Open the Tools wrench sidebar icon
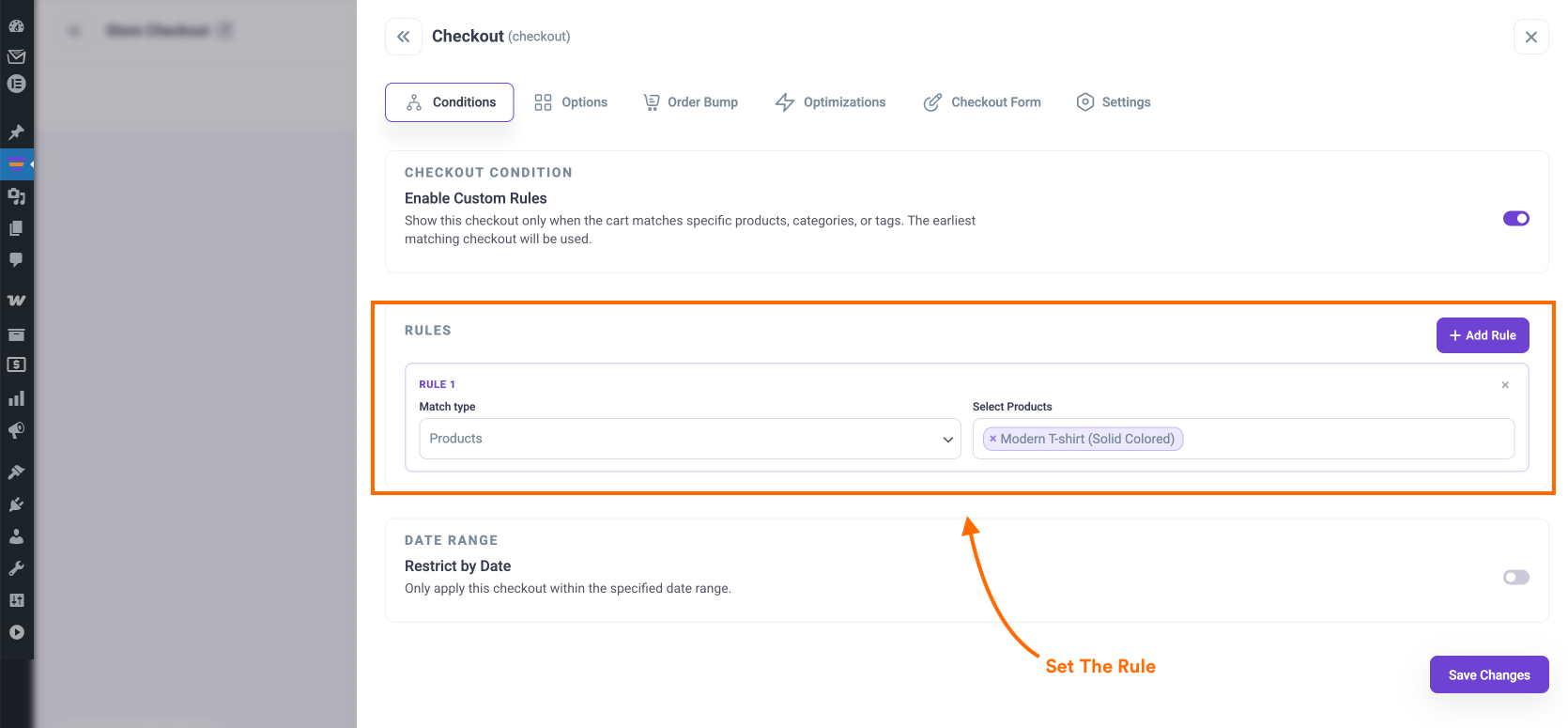Viewport: 1568px width, 728px height. tap(16, 568)
